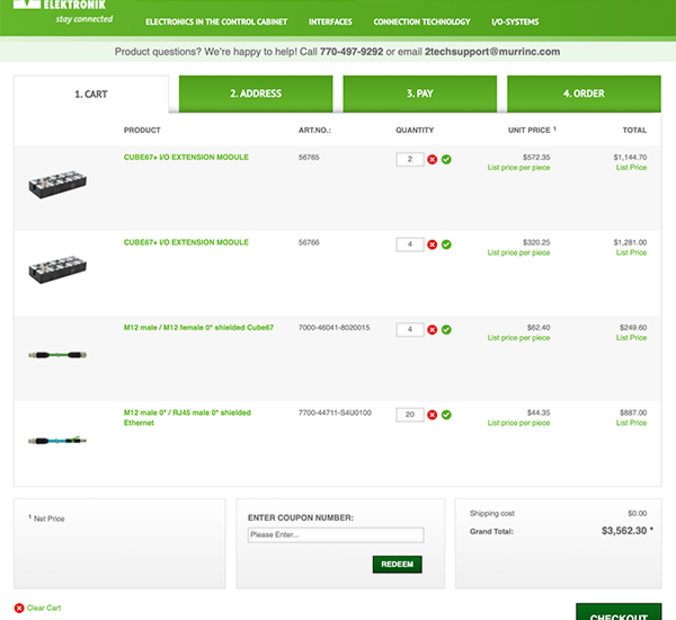
Task: Open Electronics in the Control Cabinet menu
Action: point(216,22)
